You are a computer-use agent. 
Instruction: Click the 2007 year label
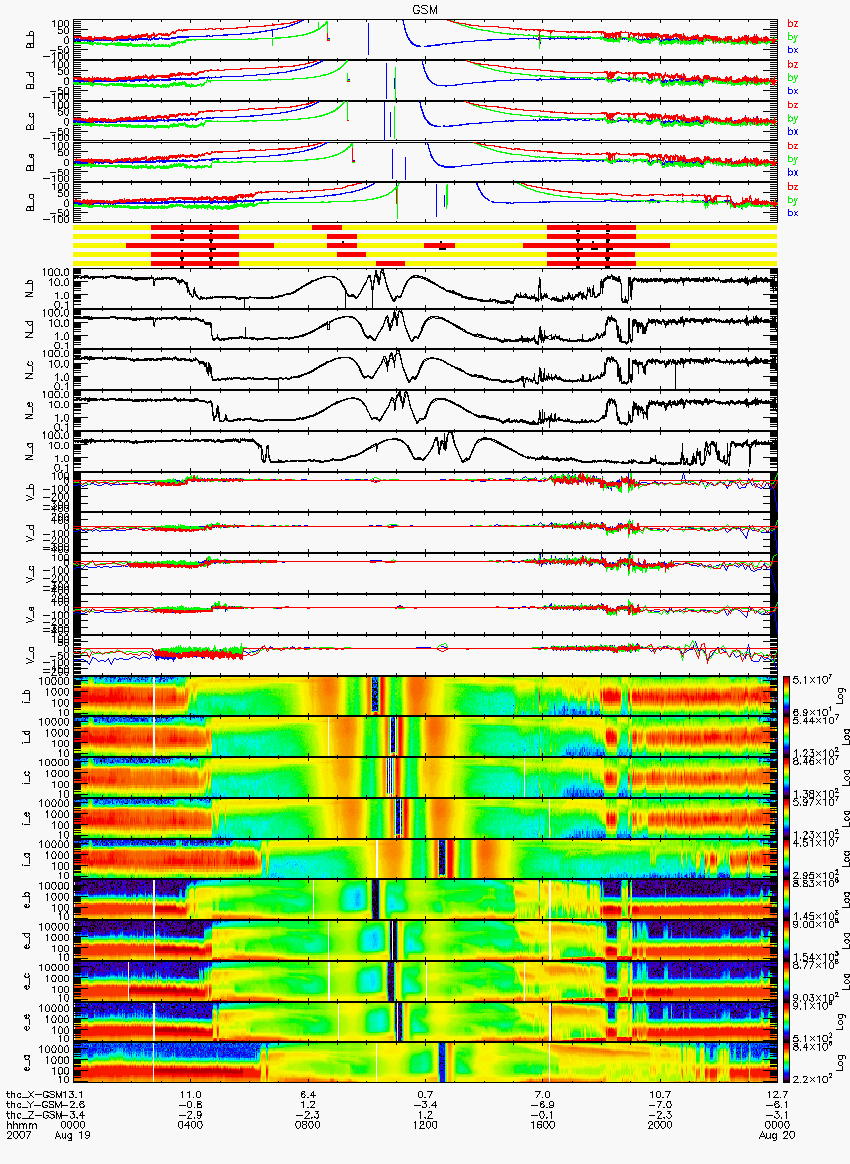(x=17, y=1135)
